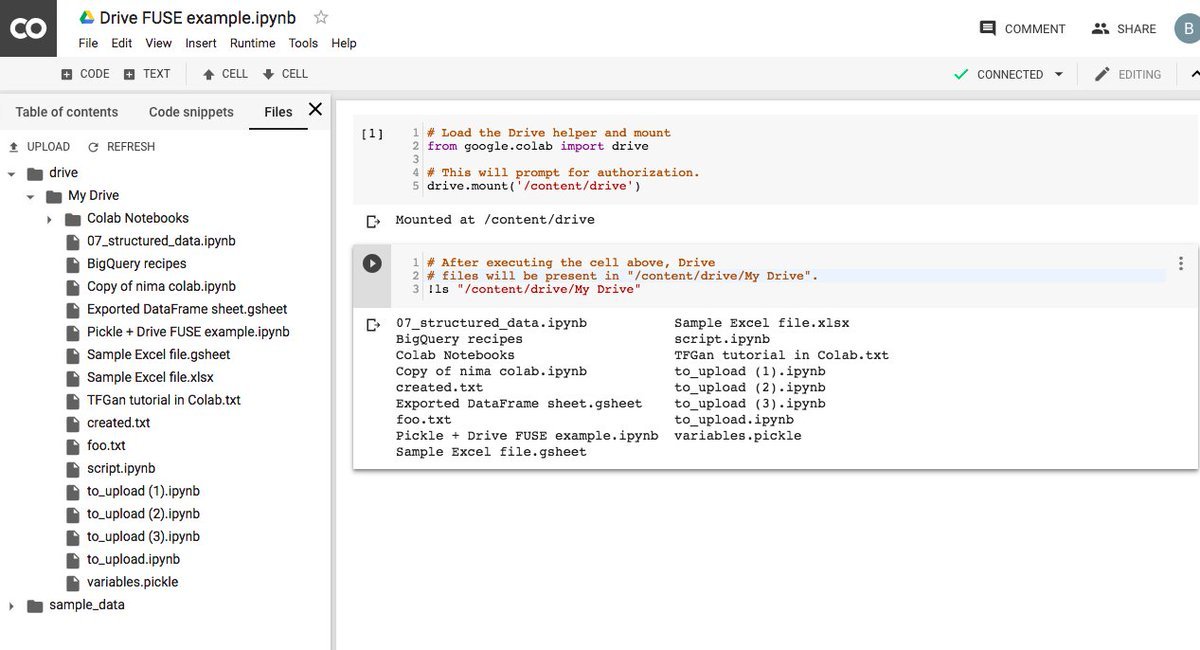Open the CONNECTED runtime dropdown
The image size is (1200, 650).
coord(1008,74)
